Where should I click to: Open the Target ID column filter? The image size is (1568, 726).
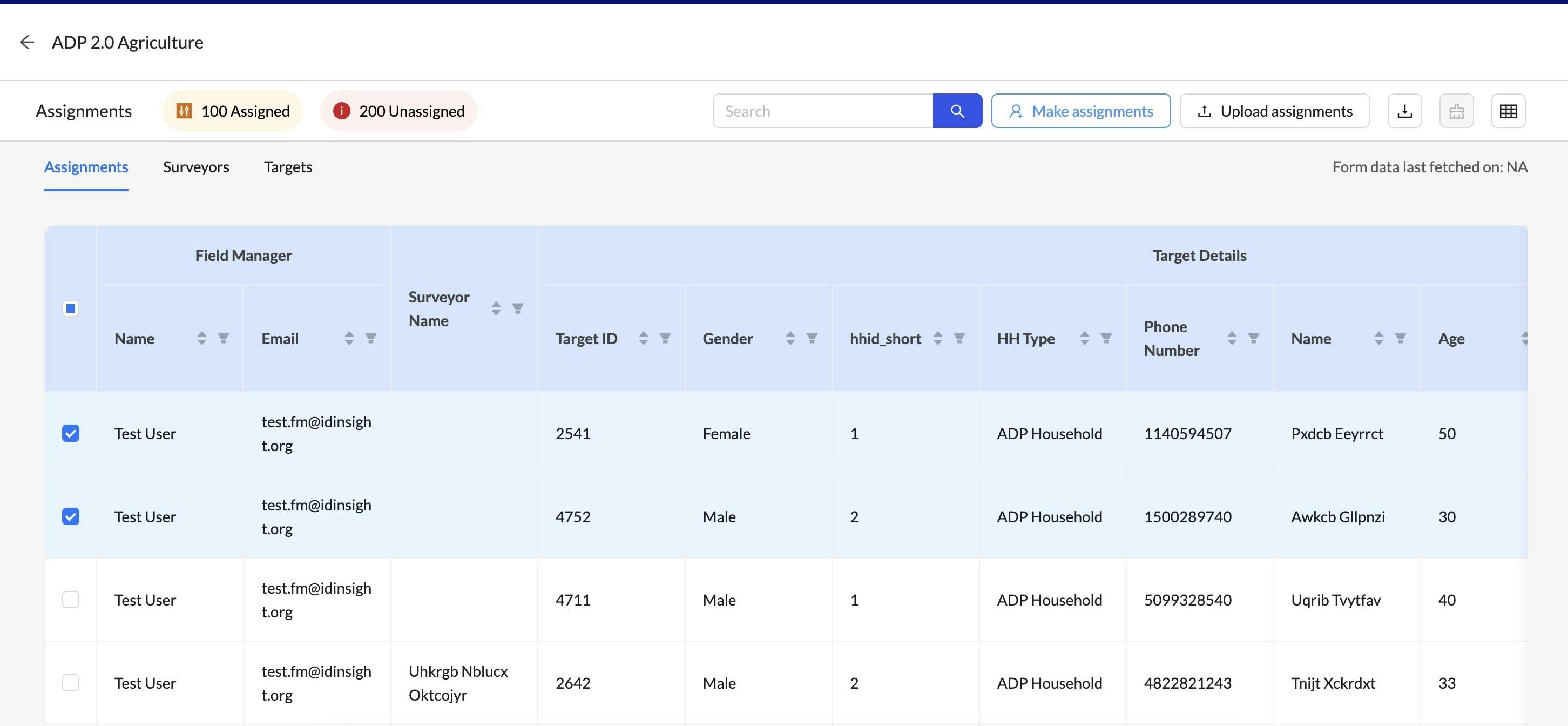(665, 338)
